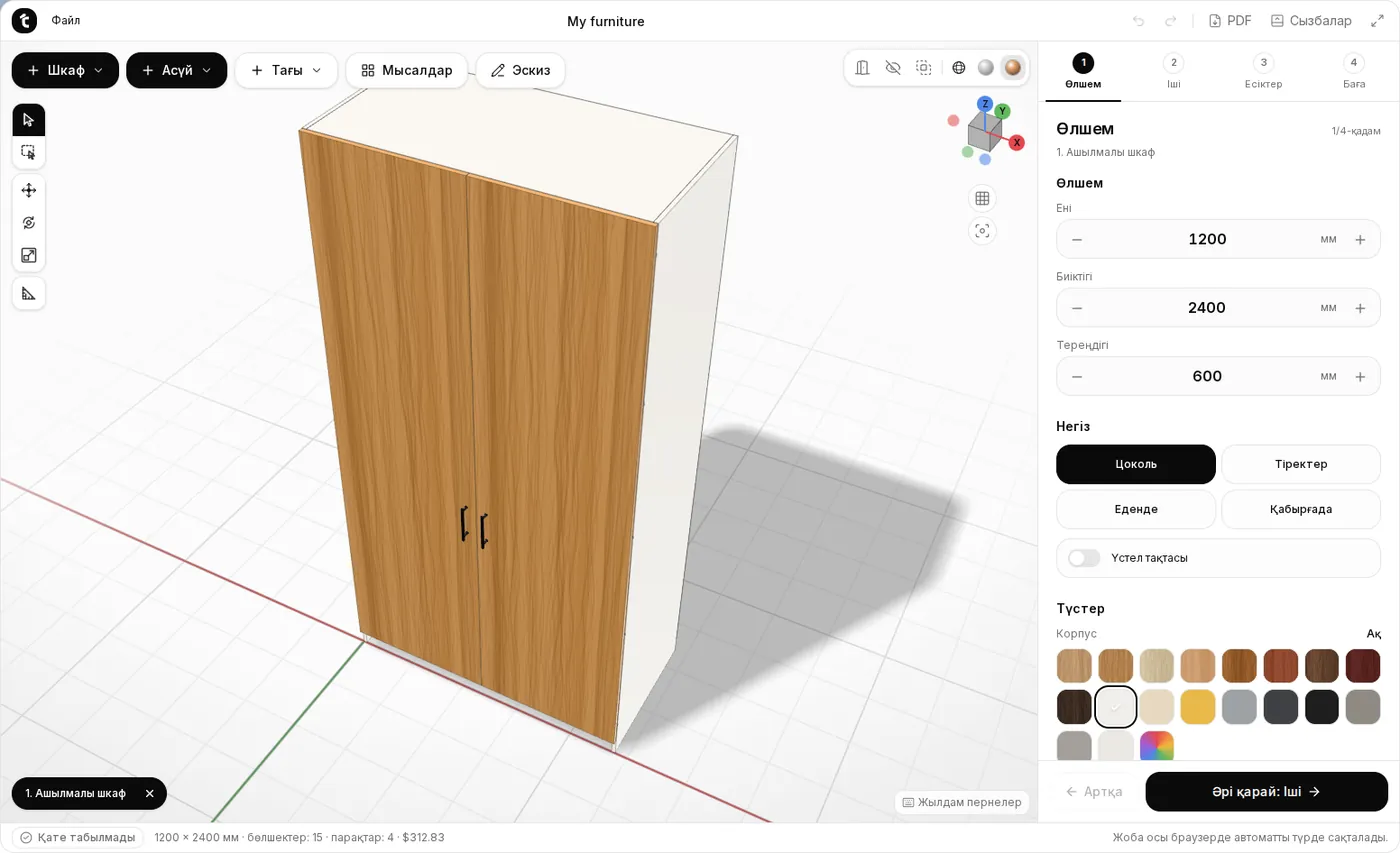Export the project as PDF
The height and width of the screenshot is (853, 1400).
[x=1230, y=21]
